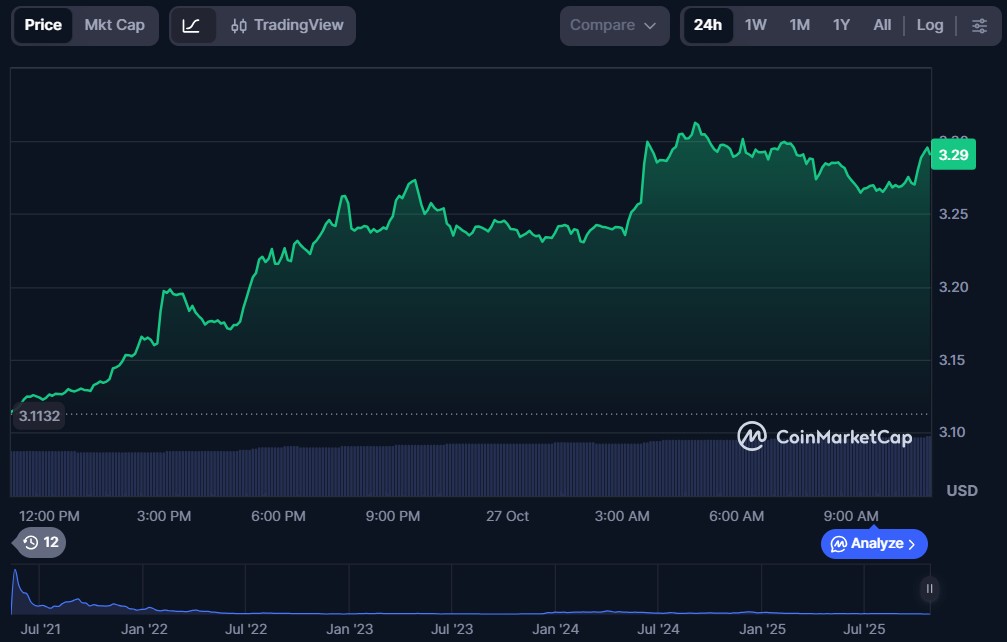Select the 24h time range
Image resolution: width=1007 pixels, height=642 pixels.
point(707,26)
